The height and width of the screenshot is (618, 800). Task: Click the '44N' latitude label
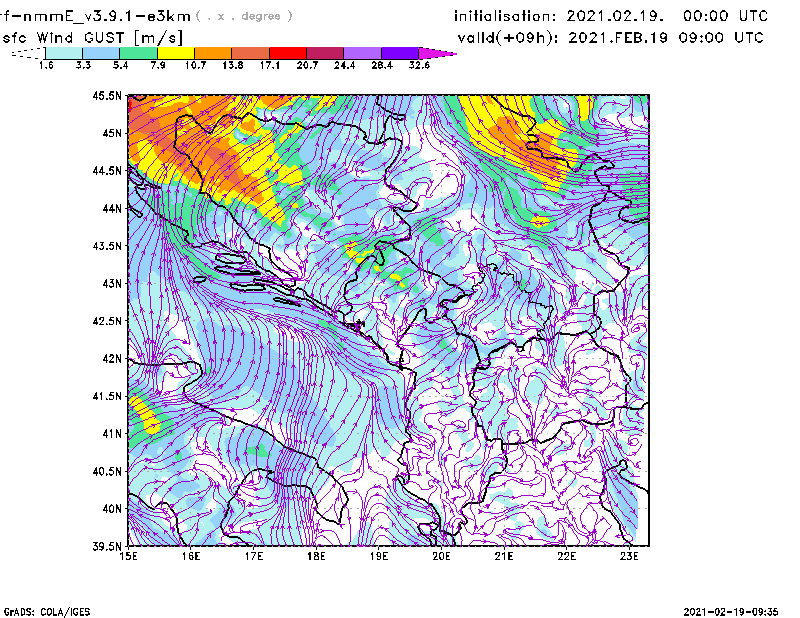tap(112, 208)
